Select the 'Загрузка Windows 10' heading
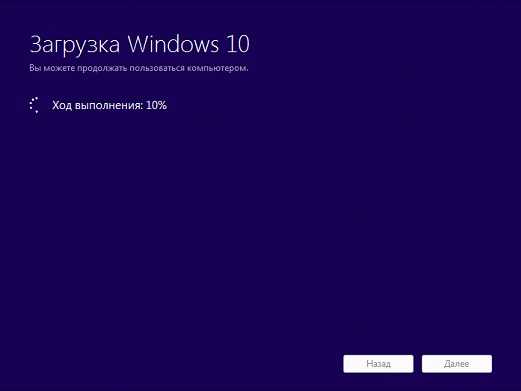The height and width of the screenshot is (391, 521). point(140,45)
